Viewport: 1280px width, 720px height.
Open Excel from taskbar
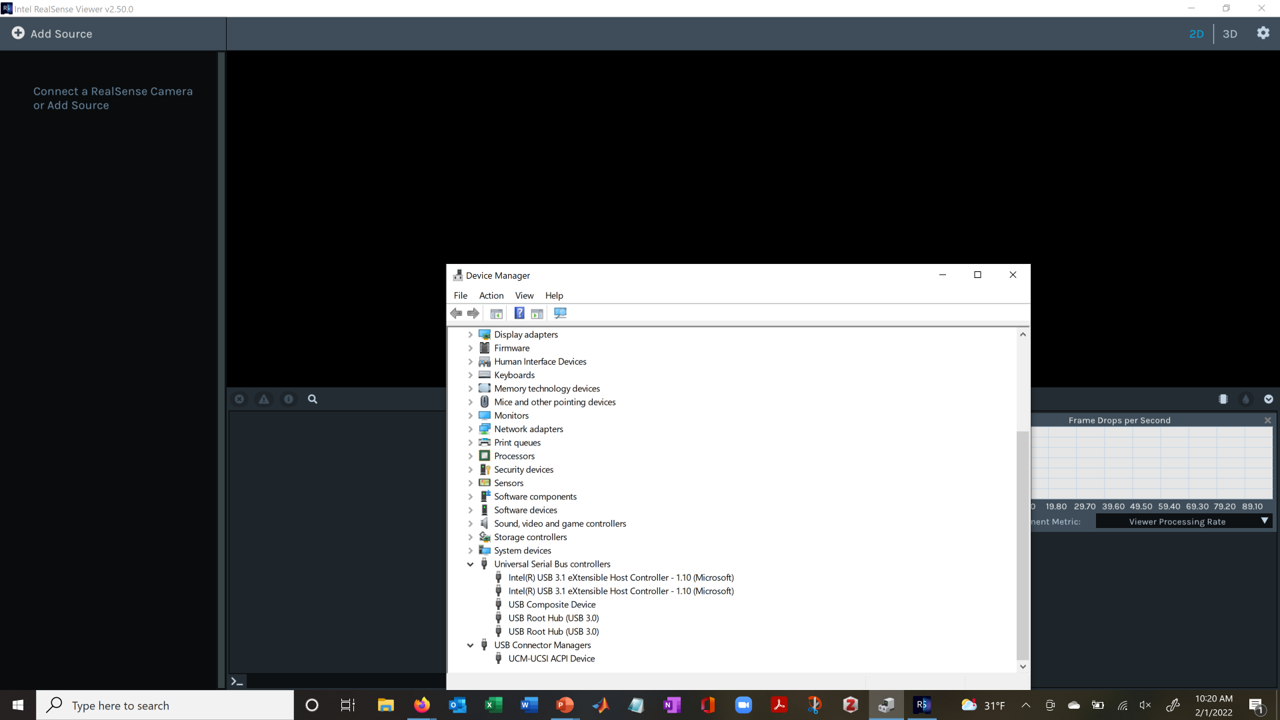pyautogui.click(x=493, y=705)
